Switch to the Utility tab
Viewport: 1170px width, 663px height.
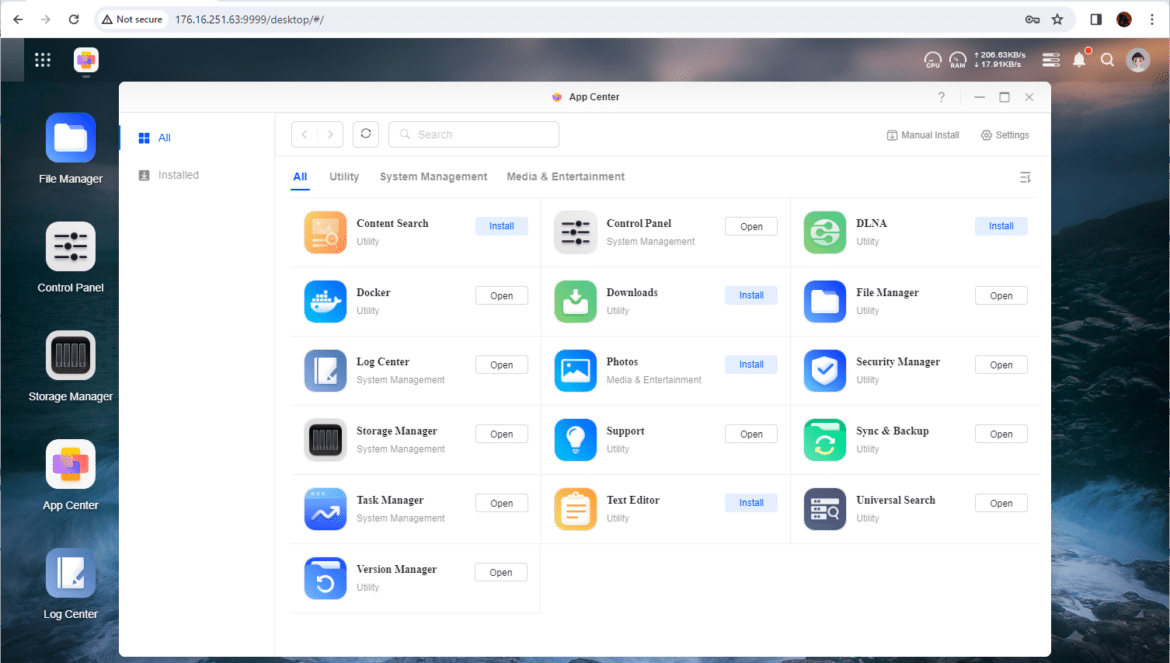click(x=344, y=177)
